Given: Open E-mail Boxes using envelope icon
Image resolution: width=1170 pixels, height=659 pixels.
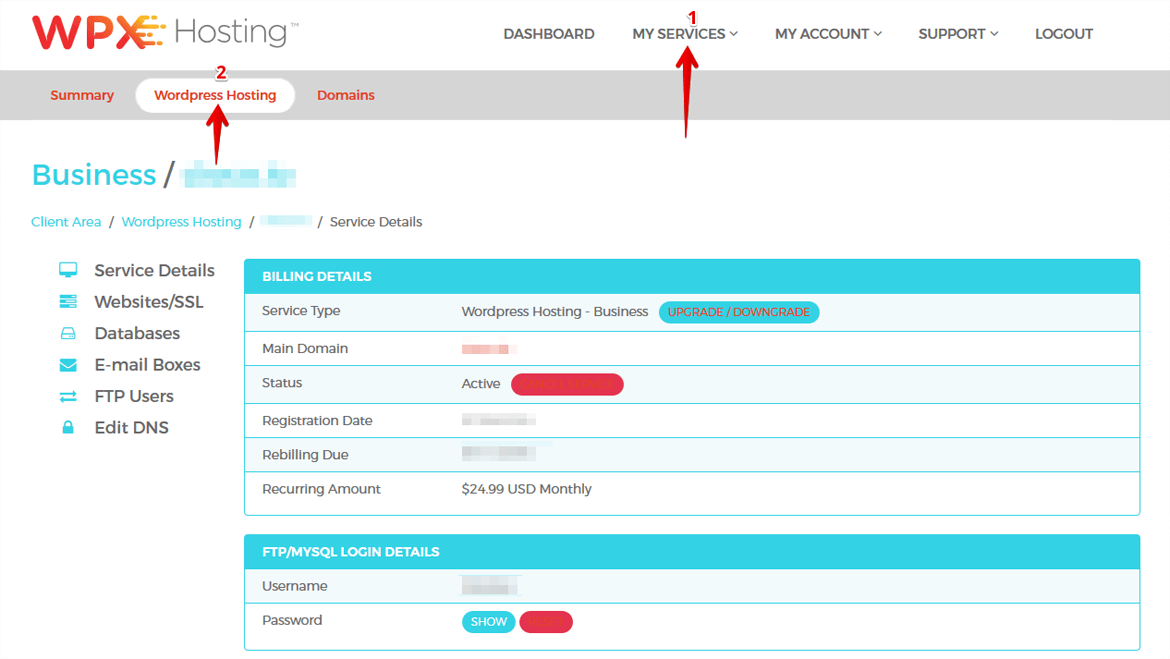Looking at the screenshot, I should (x=68, y=364).
